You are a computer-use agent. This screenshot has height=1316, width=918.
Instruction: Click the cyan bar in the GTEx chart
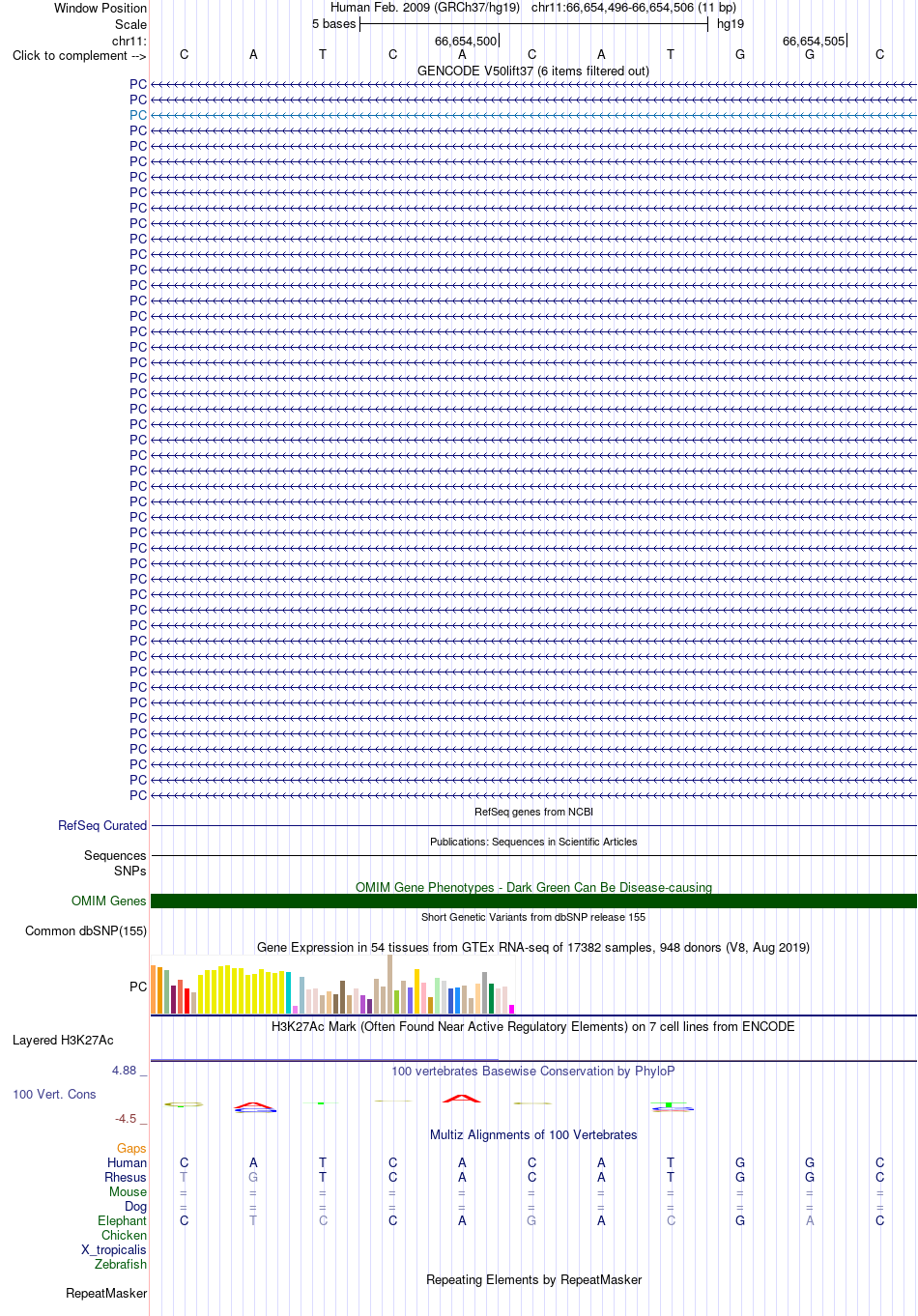tap(289, 992)
